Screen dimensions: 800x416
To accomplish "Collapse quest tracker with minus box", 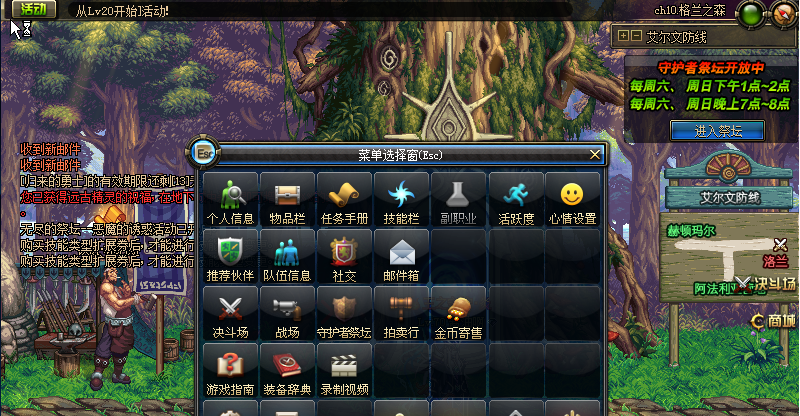I will click(x=636, y=36).
